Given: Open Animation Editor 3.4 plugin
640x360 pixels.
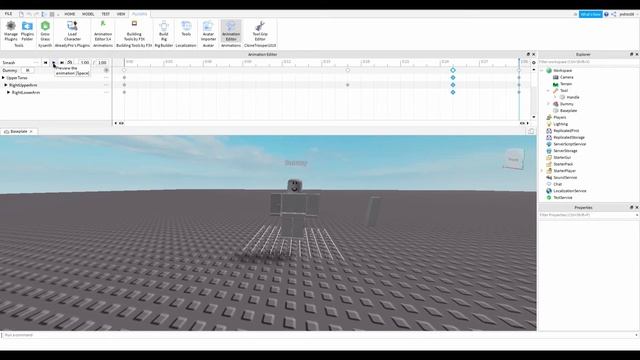Looking at the screenshot, I should click(102, 31).
